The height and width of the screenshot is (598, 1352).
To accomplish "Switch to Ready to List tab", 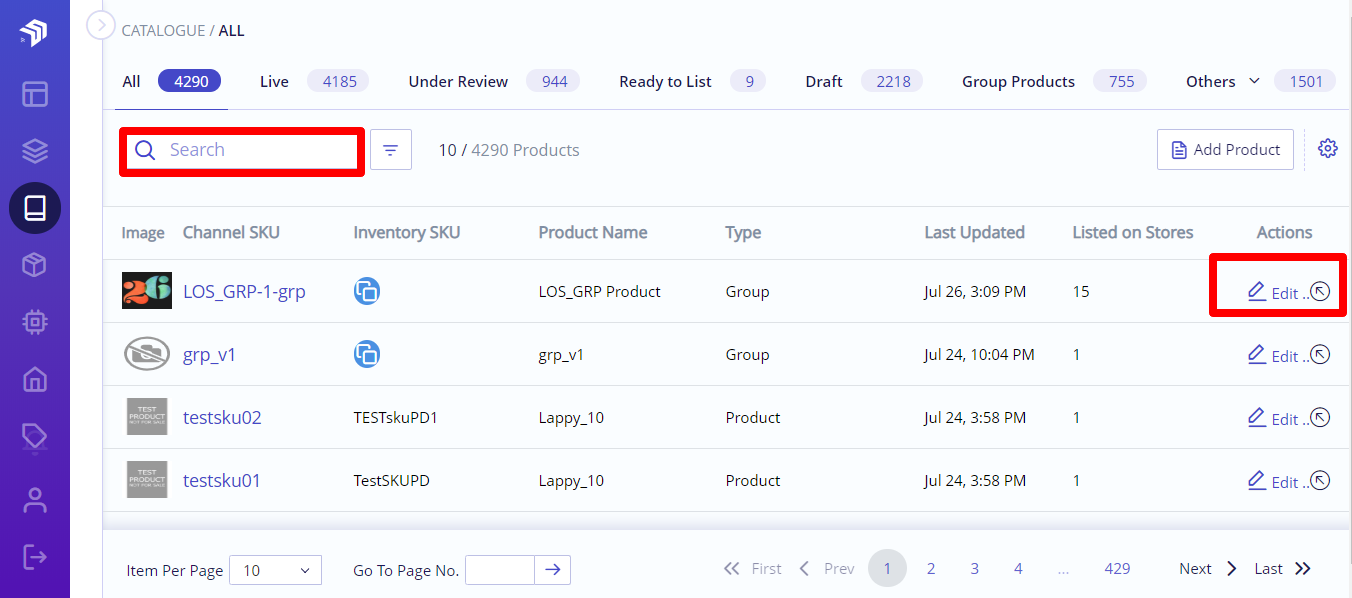I will (692, 81).
